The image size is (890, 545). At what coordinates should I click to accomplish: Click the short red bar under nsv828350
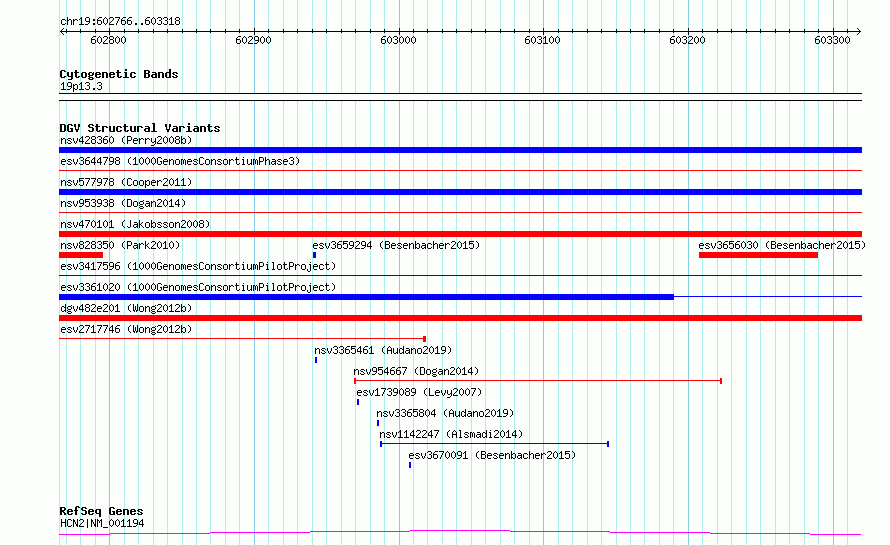tap(81, 255)
